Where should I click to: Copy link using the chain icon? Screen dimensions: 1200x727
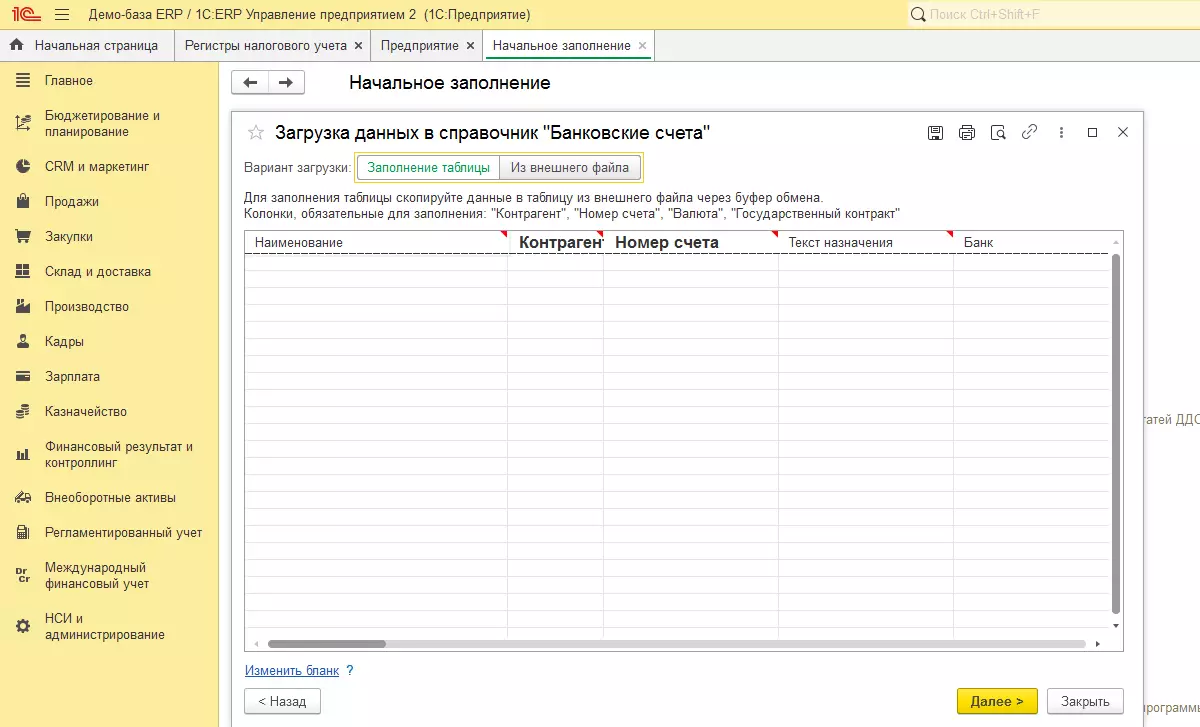[1029, 133]
